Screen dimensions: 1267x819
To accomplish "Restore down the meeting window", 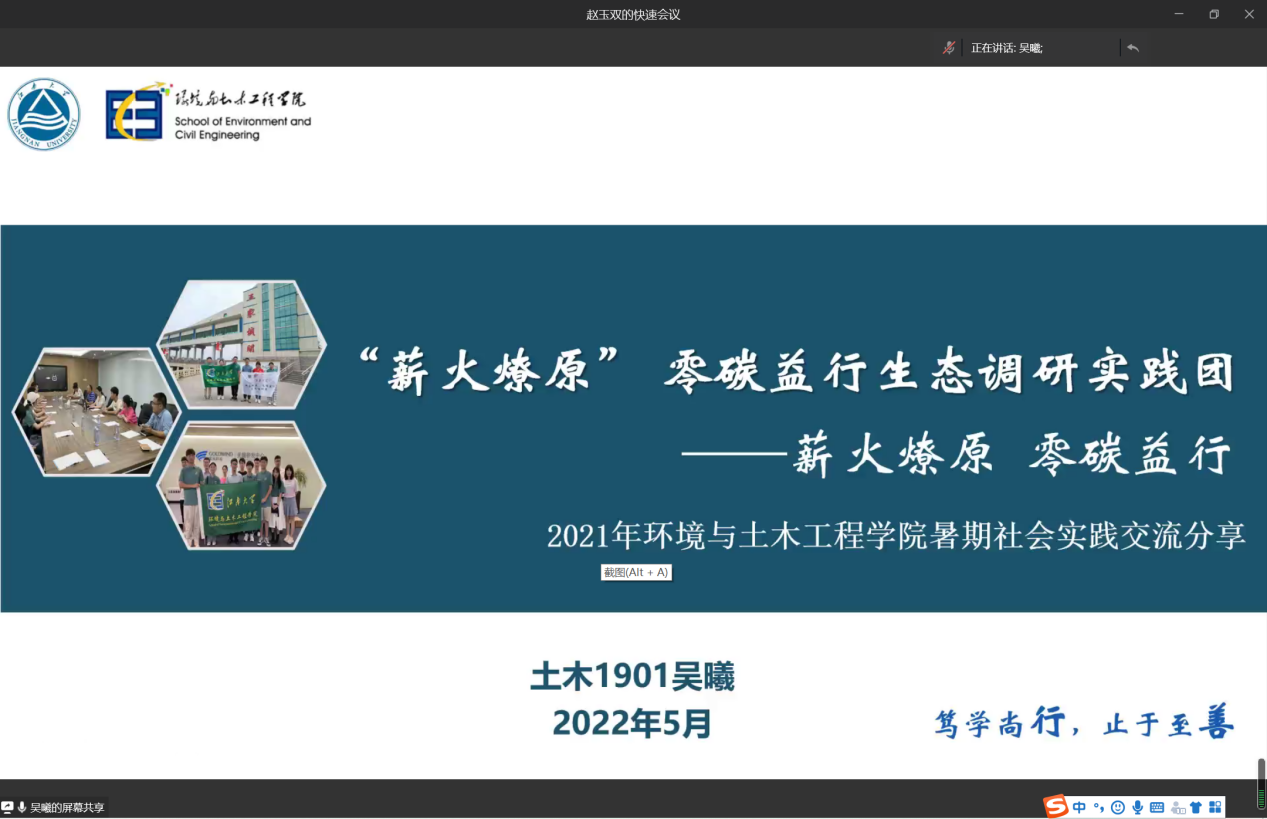I will coord(1213,14).
